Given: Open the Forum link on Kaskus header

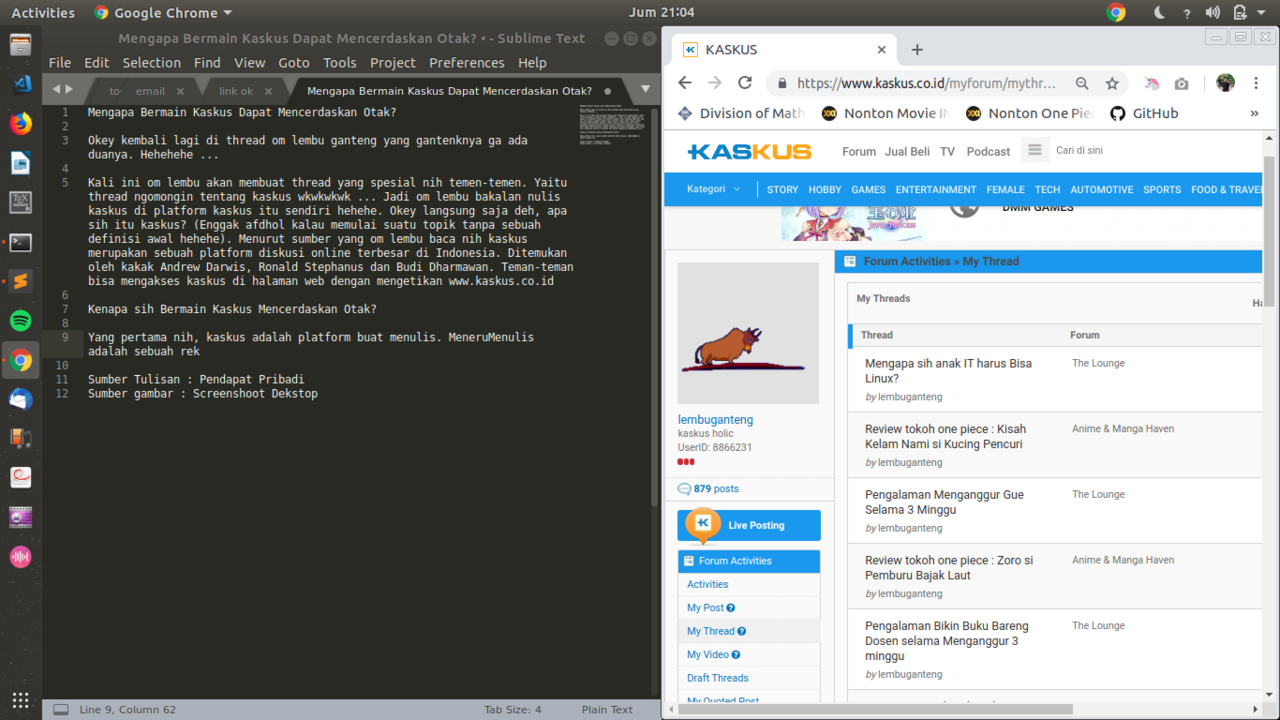Looking at the screenshot, I should coord(859,151).
